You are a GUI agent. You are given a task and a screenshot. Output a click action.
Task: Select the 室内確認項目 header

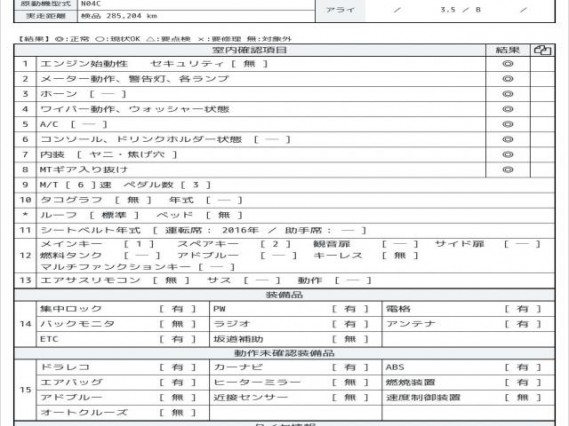click(250, 50)
